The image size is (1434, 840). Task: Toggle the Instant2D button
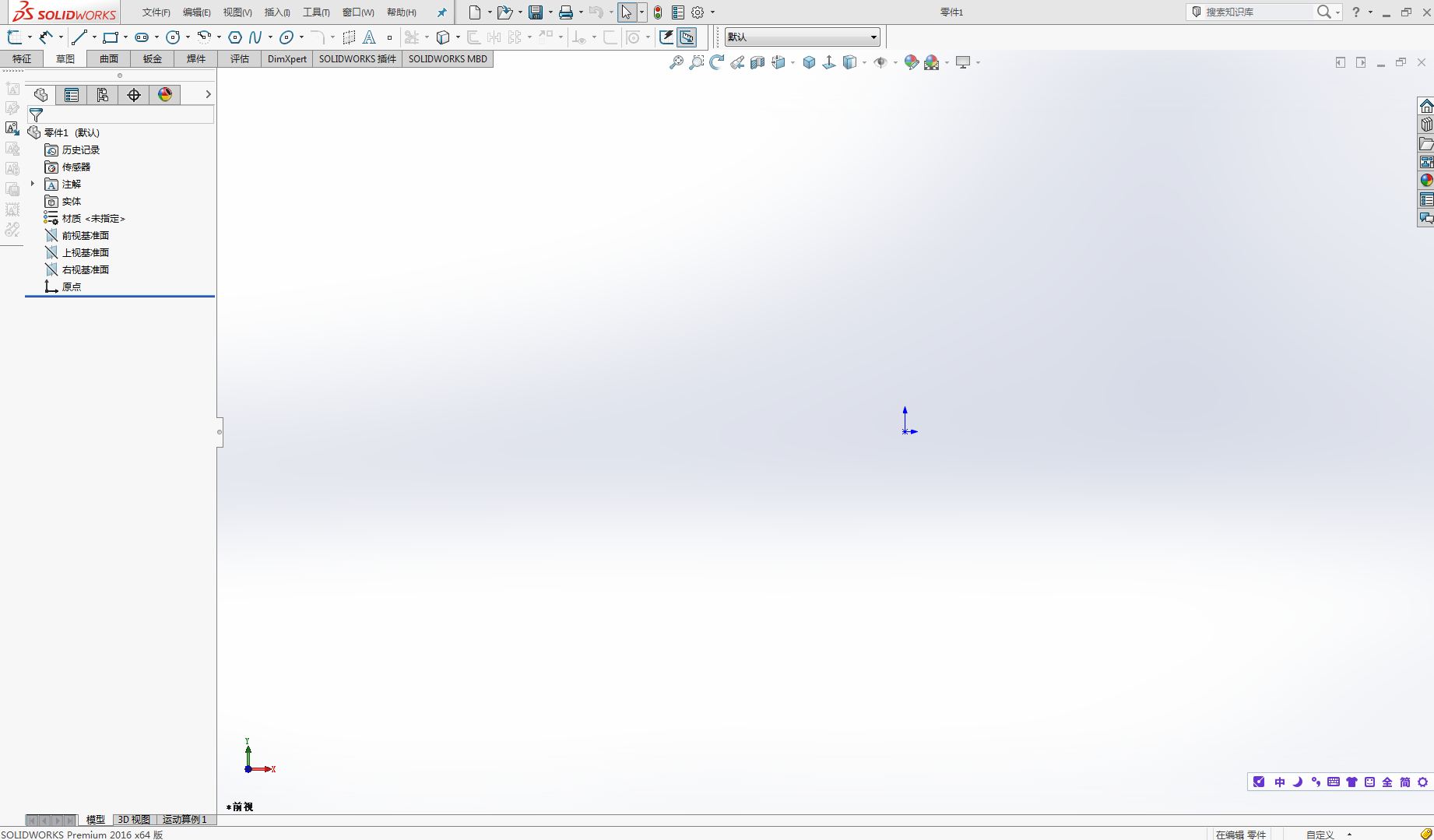coord(687,37)
